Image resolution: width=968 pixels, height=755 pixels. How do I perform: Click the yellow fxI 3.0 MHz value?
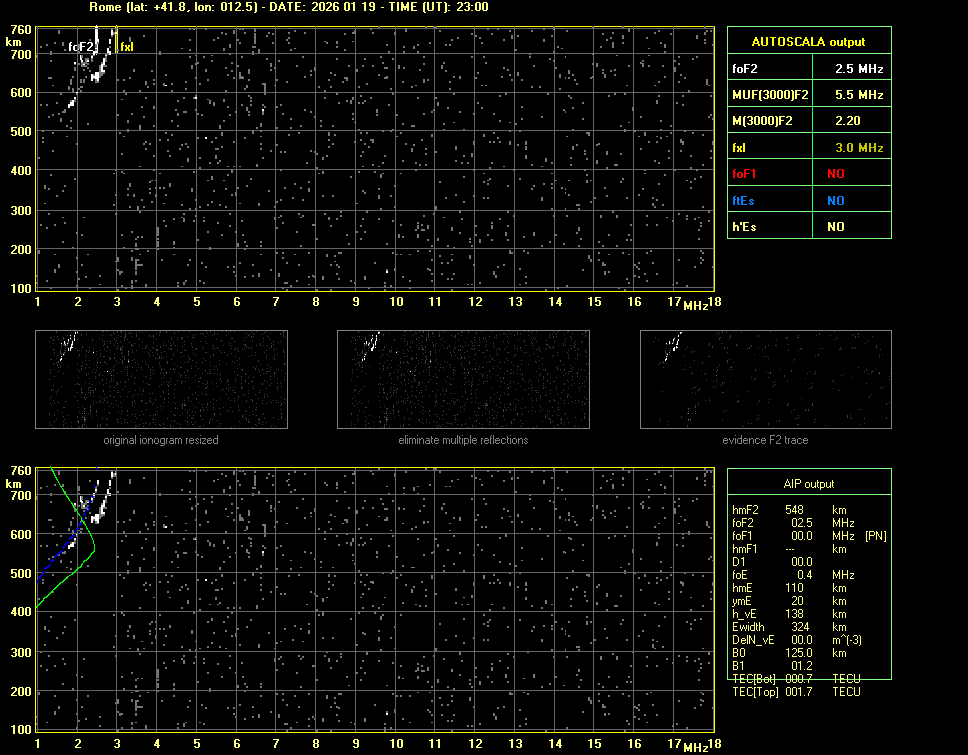[x=849, y=148]
